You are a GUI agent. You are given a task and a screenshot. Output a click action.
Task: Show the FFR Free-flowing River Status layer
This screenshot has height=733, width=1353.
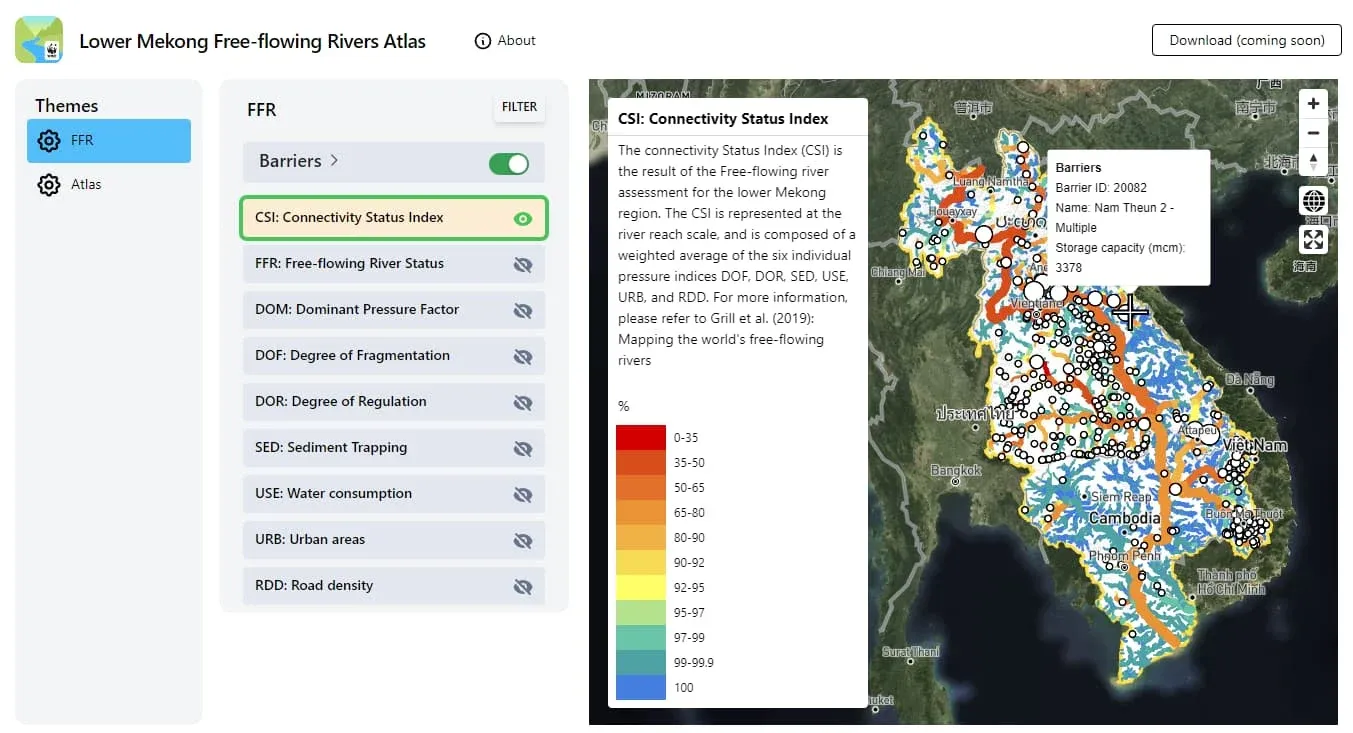click(x=522, y=264)
